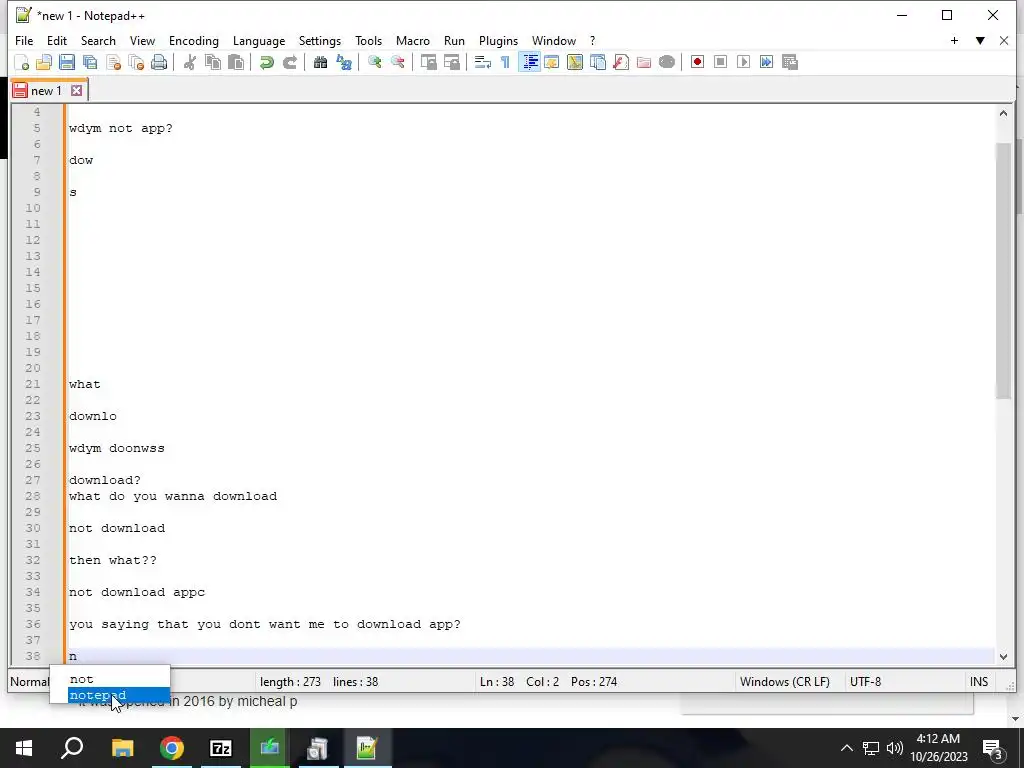The image size is (1024, 768).
Task: Toggle file monitoring (tail -f) icon
Action: pyautogui.click(x=667, y=62)
